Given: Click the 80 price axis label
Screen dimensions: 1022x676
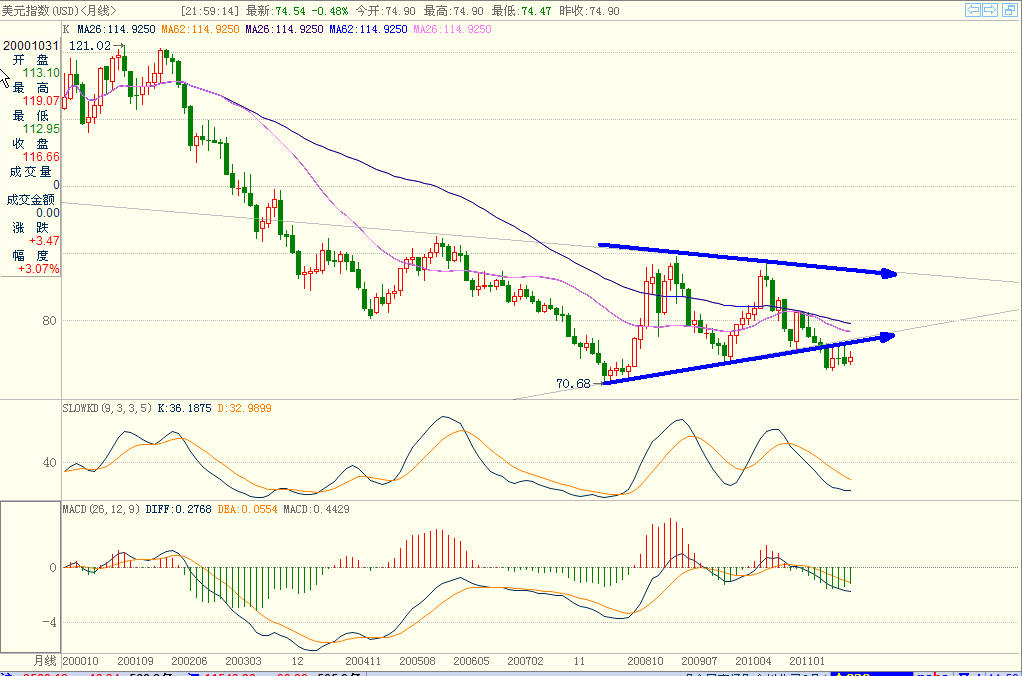Looking at the screenshot, I should click(49, 321).
